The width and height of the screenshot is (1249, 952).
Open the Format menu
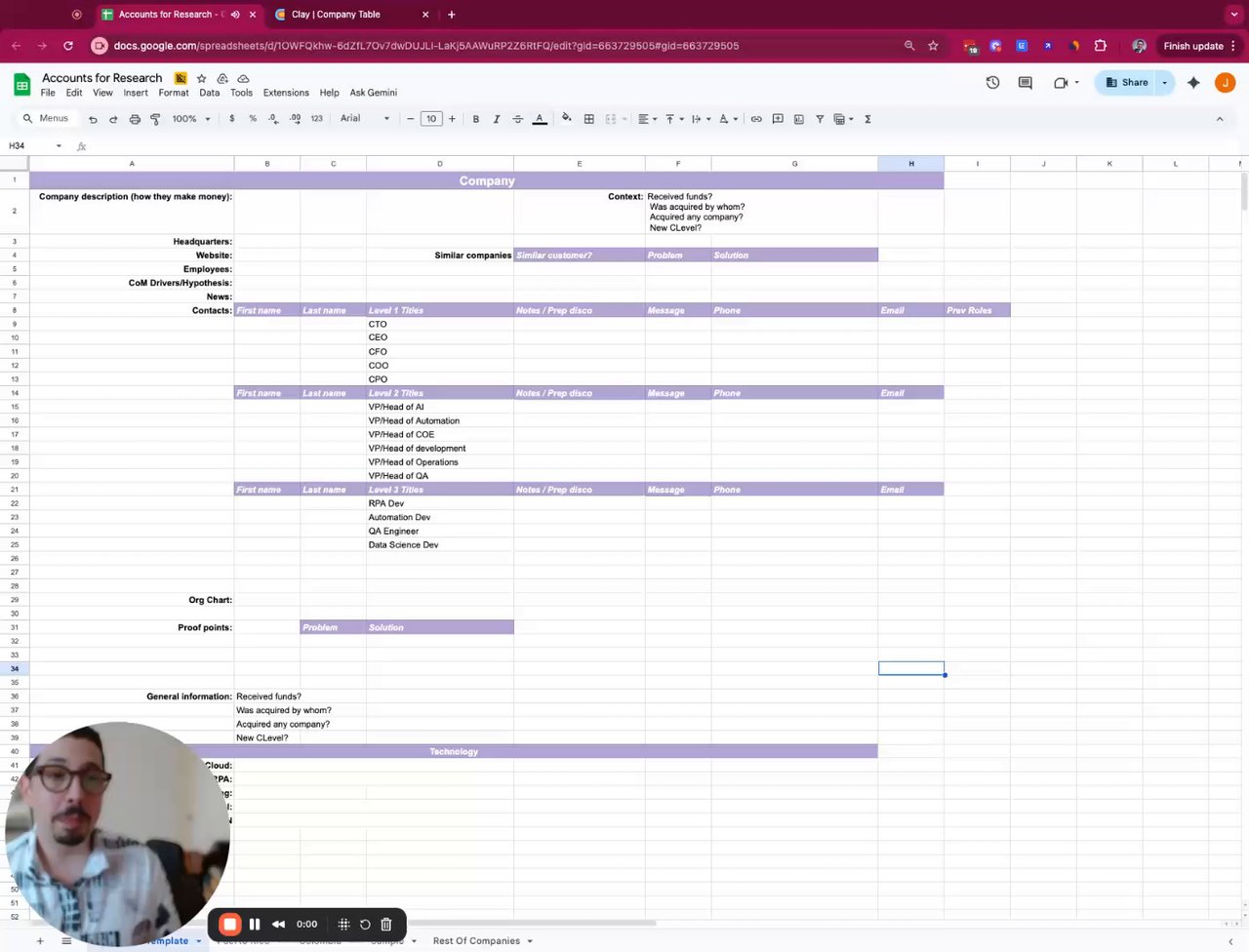tap(174, 93)
